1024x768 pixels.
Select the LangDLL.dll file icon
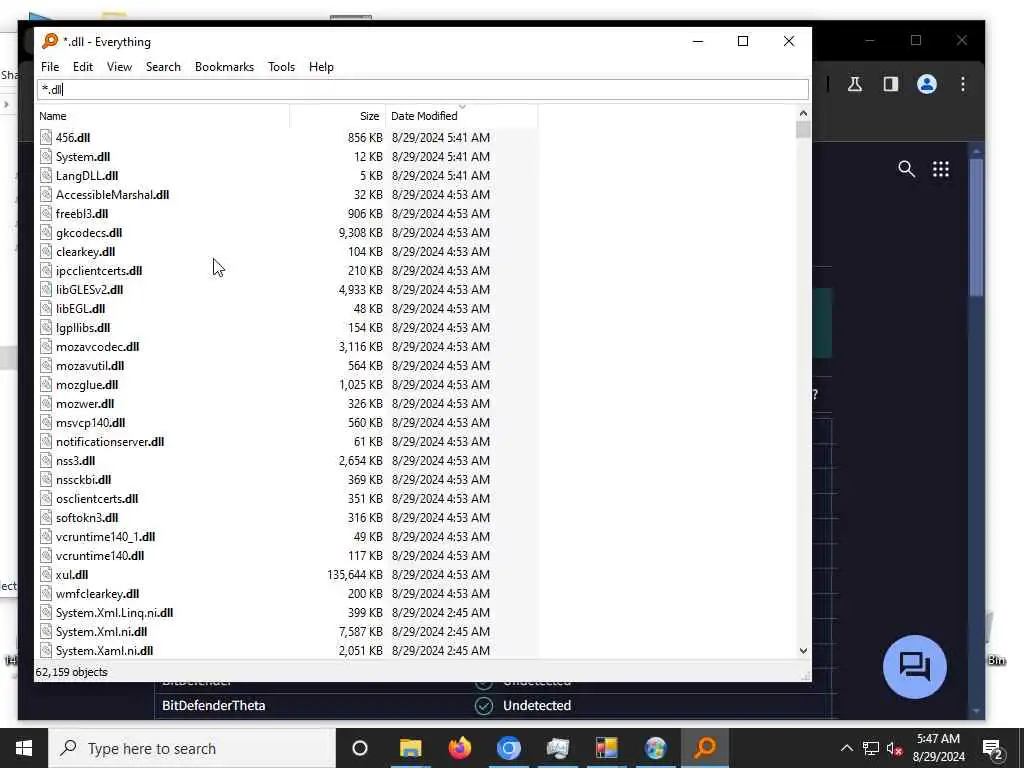[x=46, y=175]
